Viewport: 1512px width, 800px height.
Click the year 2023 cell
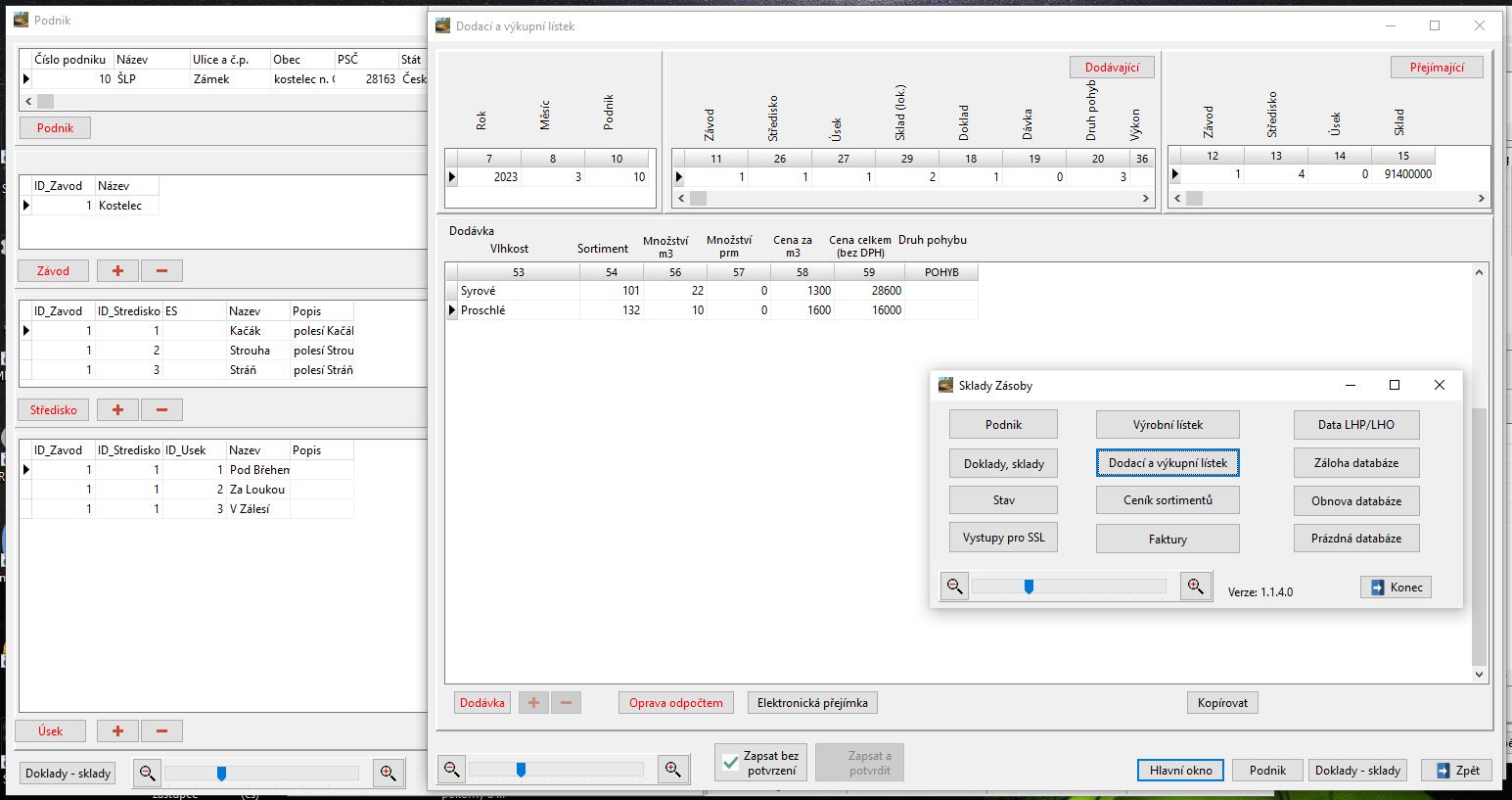click(489, 177)
